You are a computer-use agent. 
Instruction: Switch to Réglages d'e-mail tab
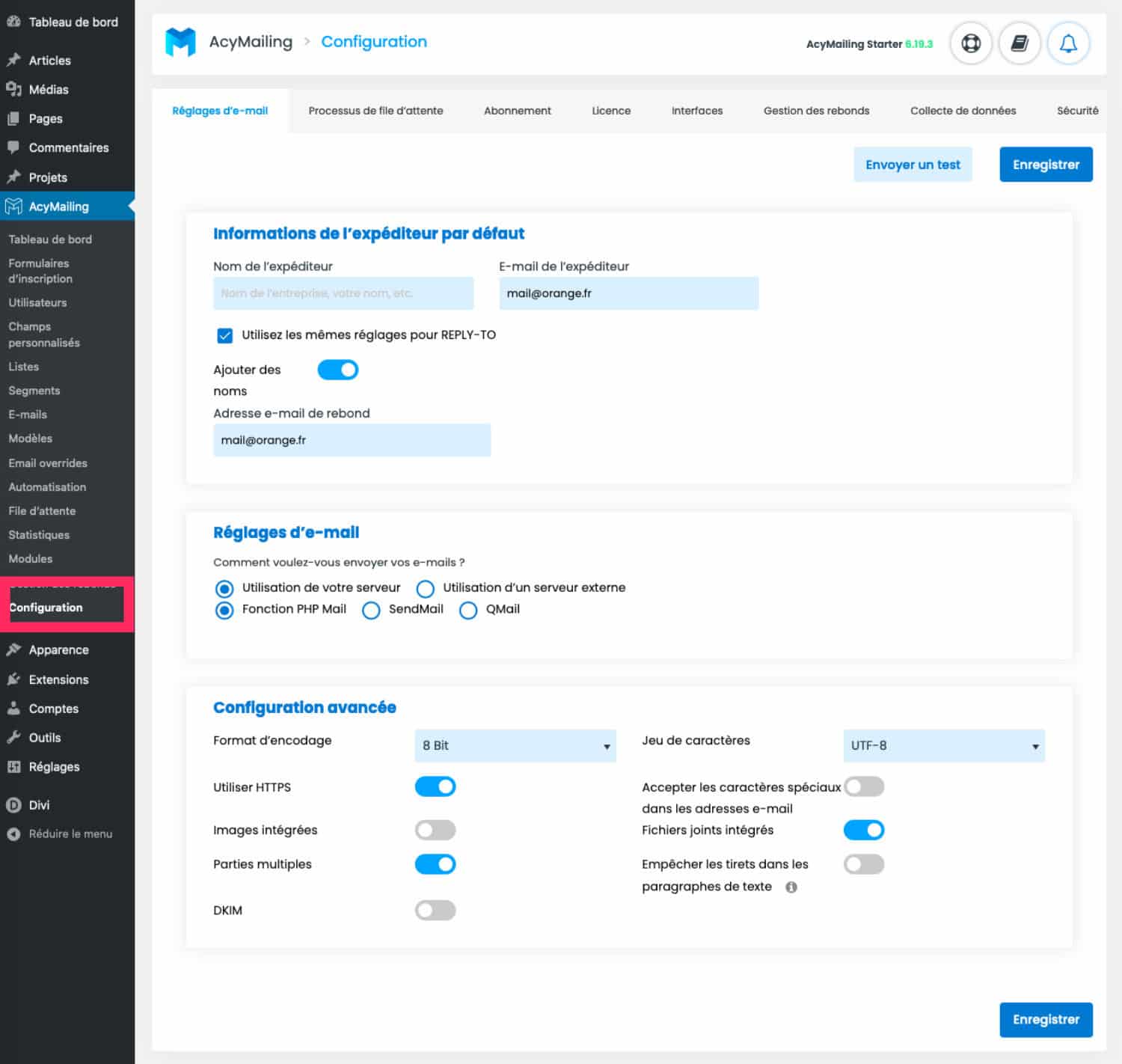tap(220, 111)
